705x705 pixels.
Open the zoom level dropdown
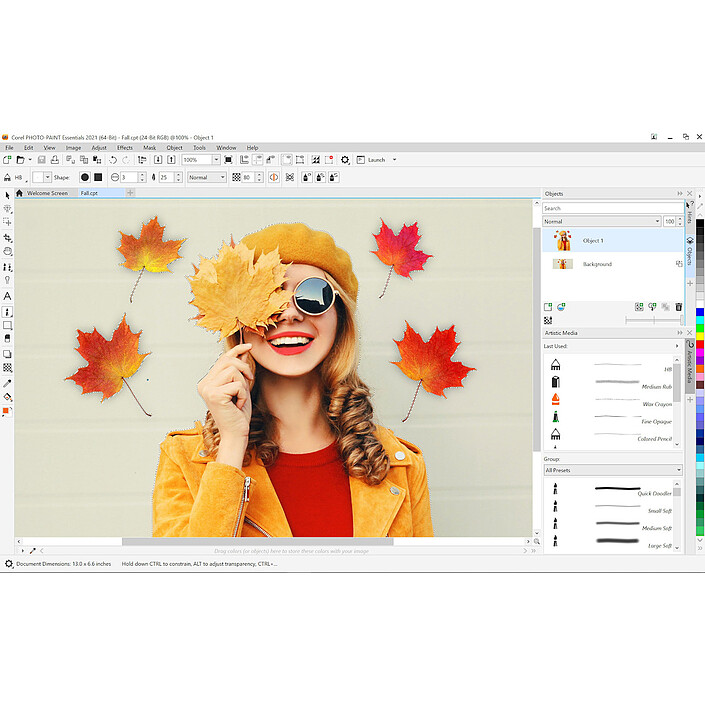[x=217, y=160]
